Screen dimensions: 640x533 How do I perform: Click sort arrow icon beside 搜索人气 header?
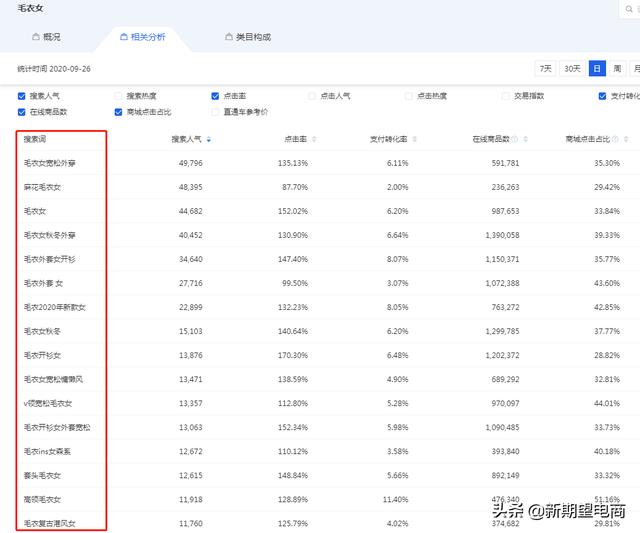207,139
